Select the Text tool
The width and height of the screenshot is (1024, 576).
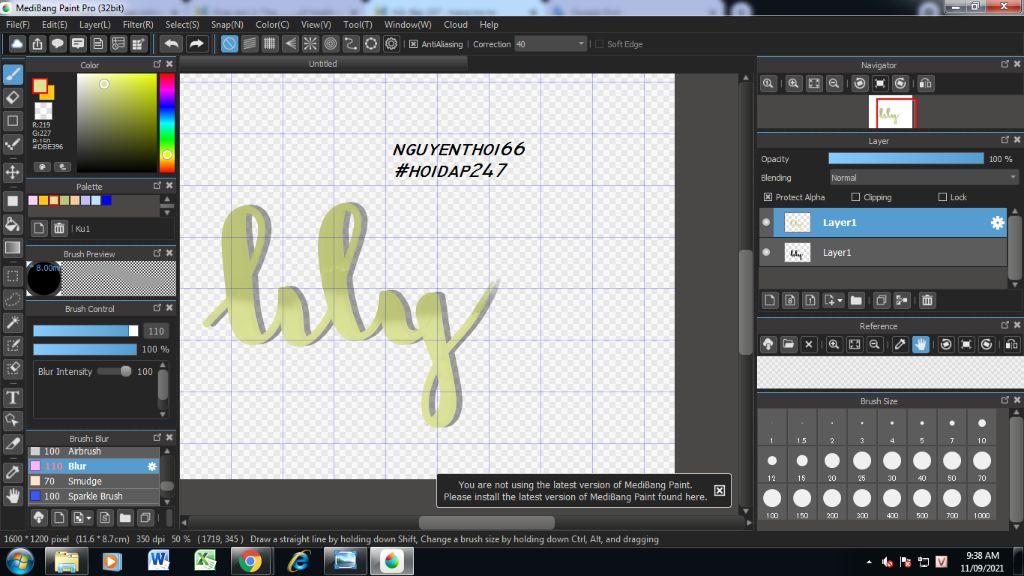tap(13, 397)
